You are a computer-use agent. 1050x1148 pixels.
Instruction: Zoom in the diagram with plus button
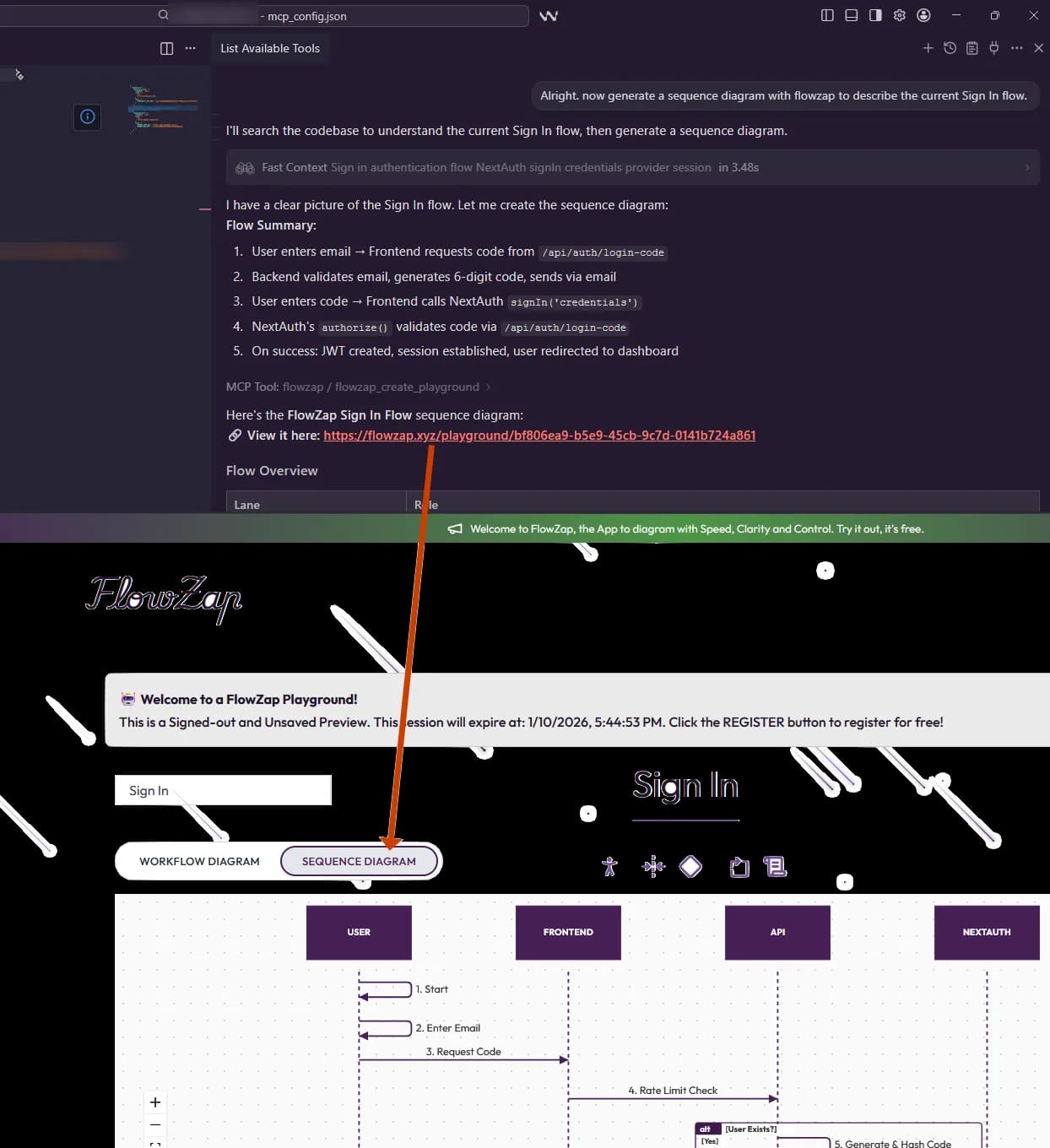click(155, 1102)
